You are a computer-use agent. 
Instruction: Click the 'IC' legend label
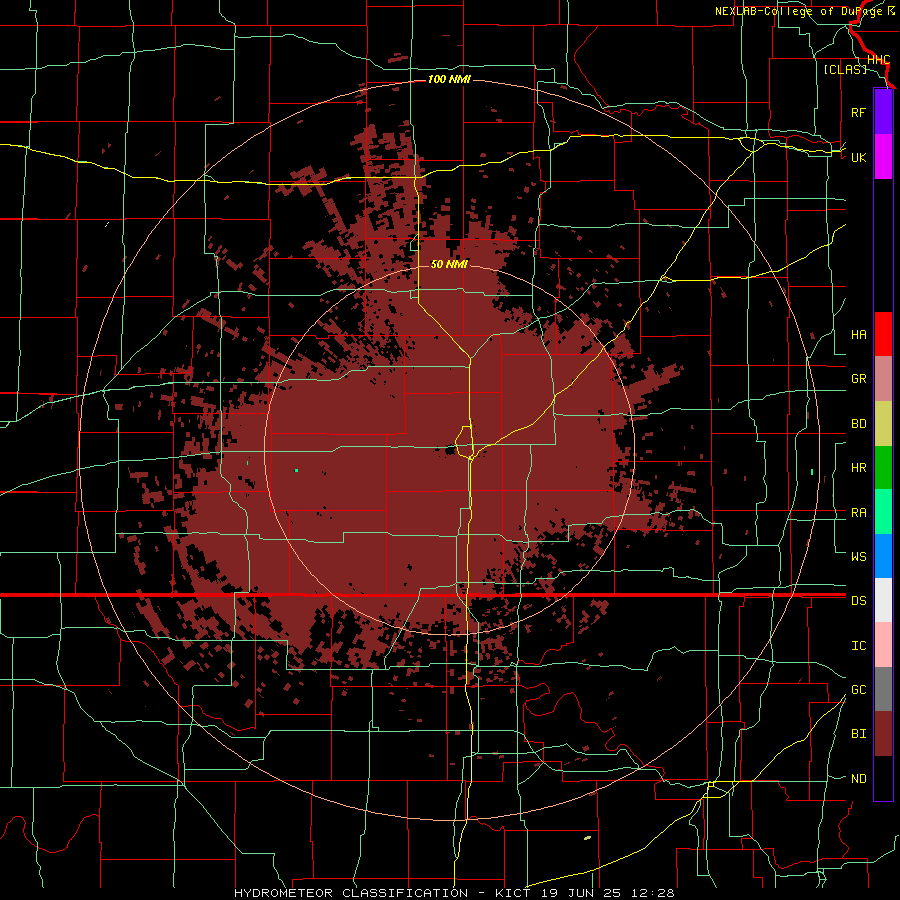858,646
